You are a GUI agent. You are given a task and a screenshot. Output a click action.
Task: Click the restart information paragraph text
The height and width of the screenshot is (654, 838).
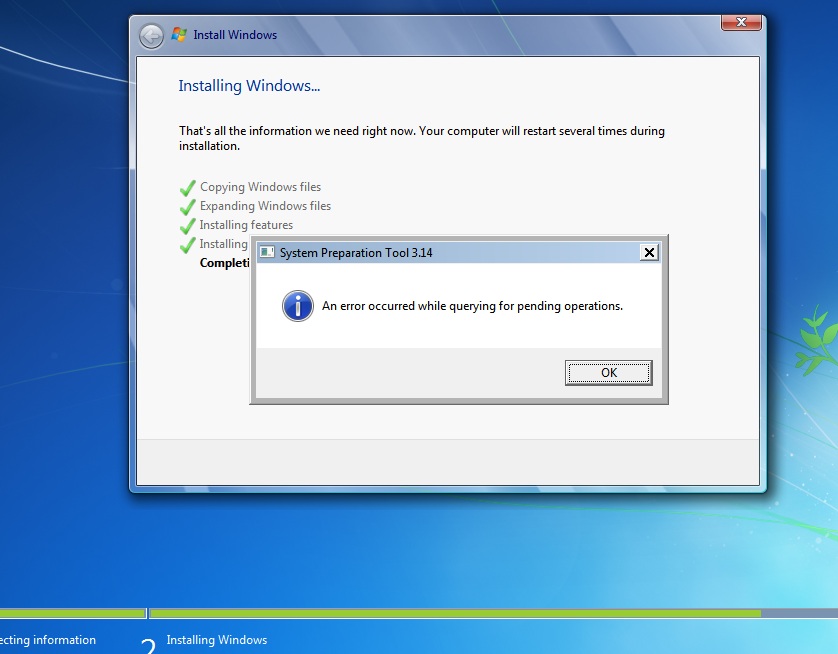(x=422, y=138)
